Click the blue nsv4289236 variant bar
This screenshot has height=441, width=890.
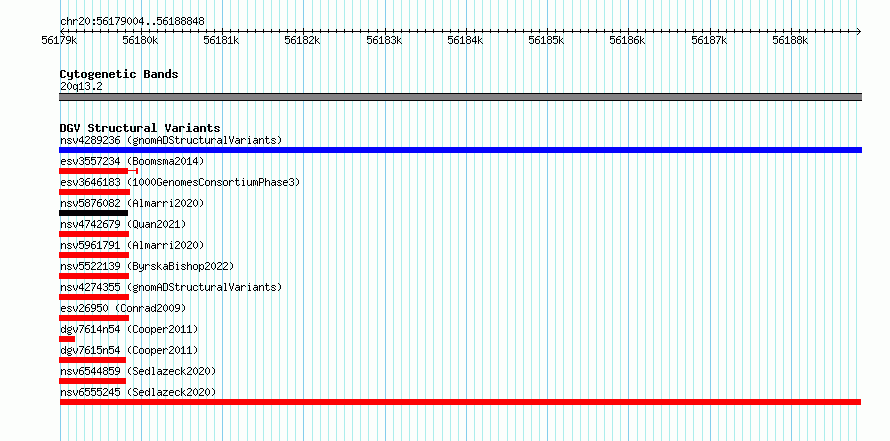pyautogui.click(x=460, y=150)
